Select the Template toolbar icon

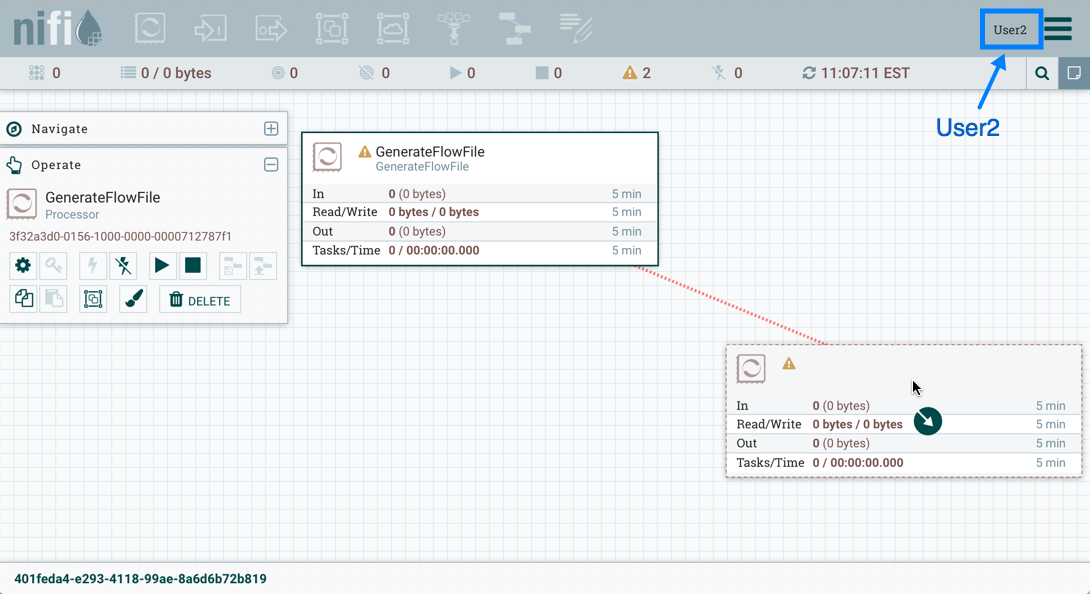click(x=515, y=28)
